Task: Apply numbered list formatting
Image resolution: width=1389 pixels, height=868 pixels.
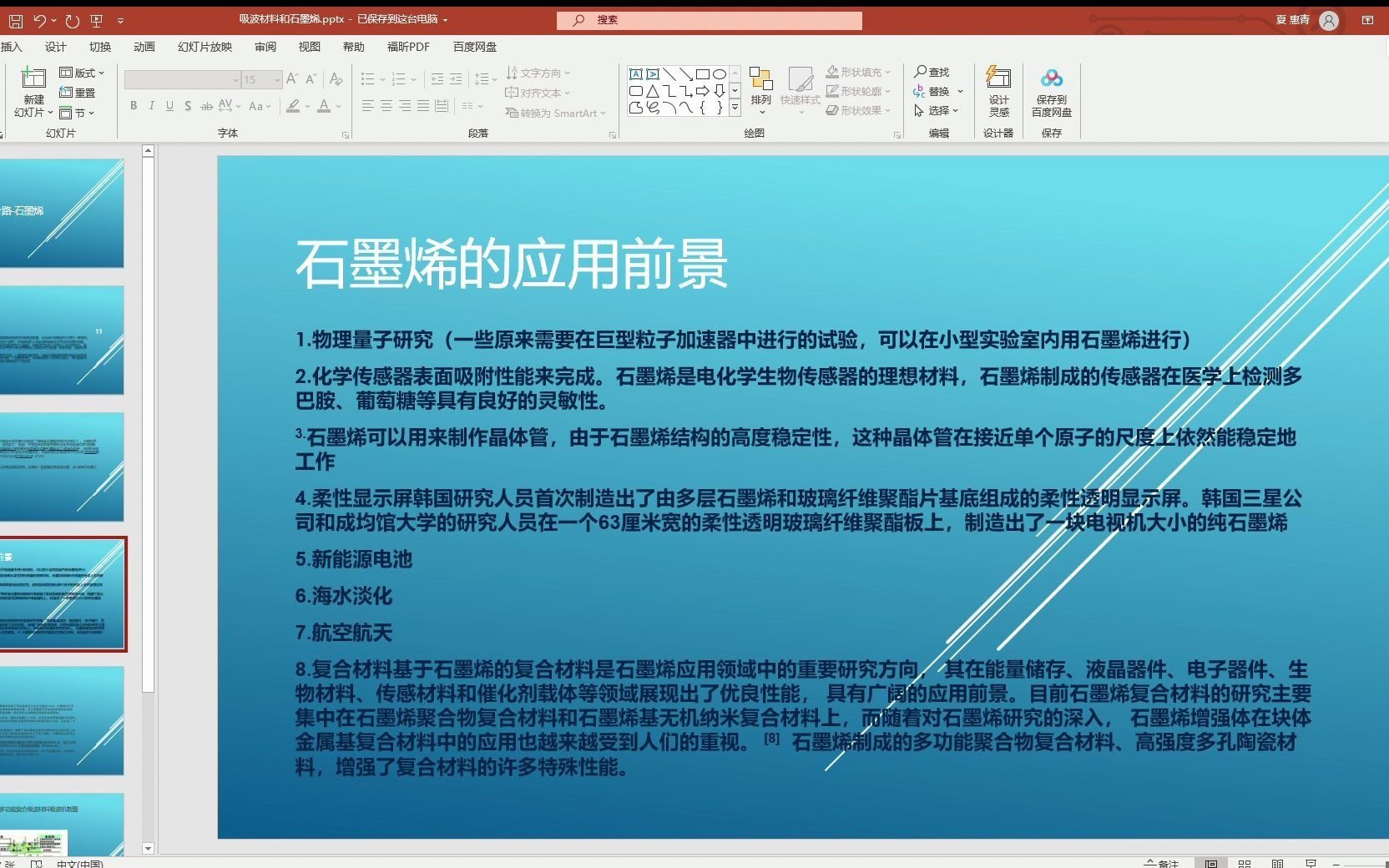Action: coord(398,79)
